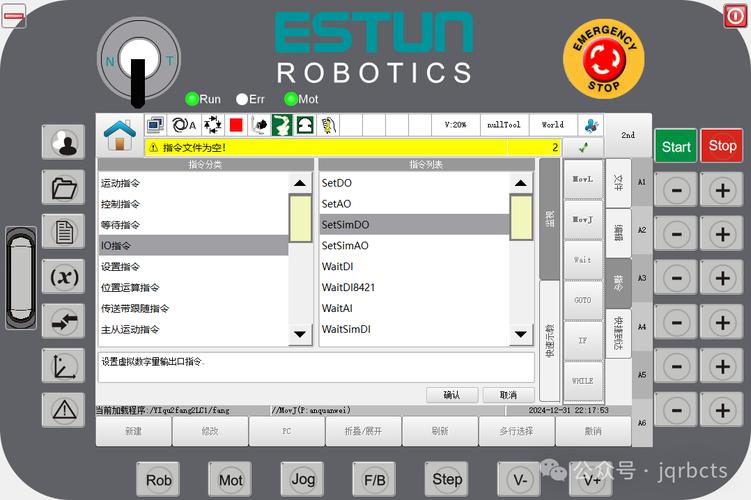Select SetAO instruction

point(414,204)
